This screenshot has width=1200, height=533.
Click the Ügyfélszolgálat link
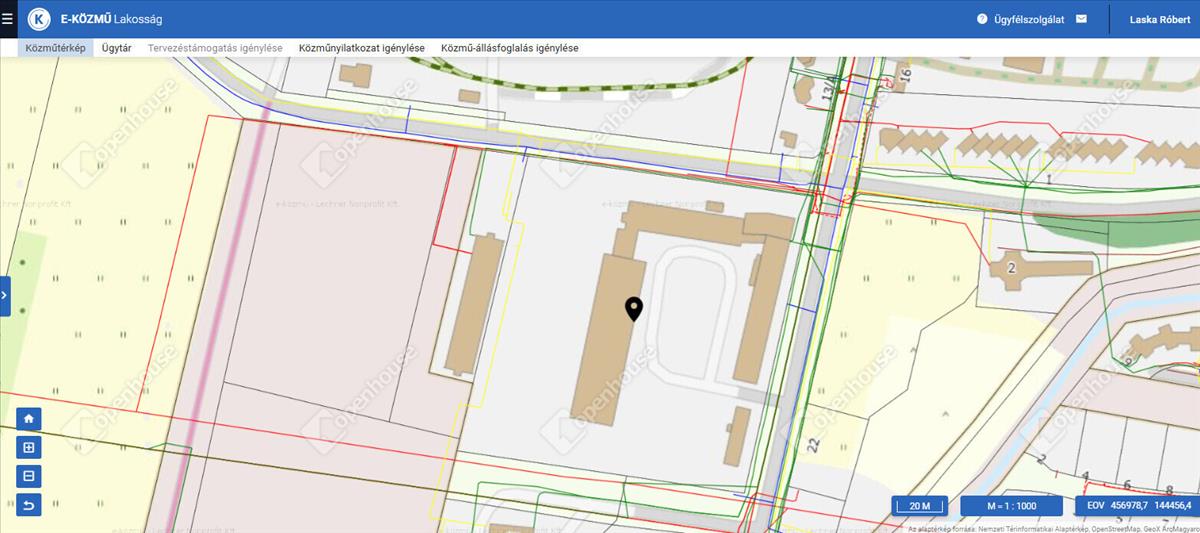pyautogui.click(x=1029, y=19)
